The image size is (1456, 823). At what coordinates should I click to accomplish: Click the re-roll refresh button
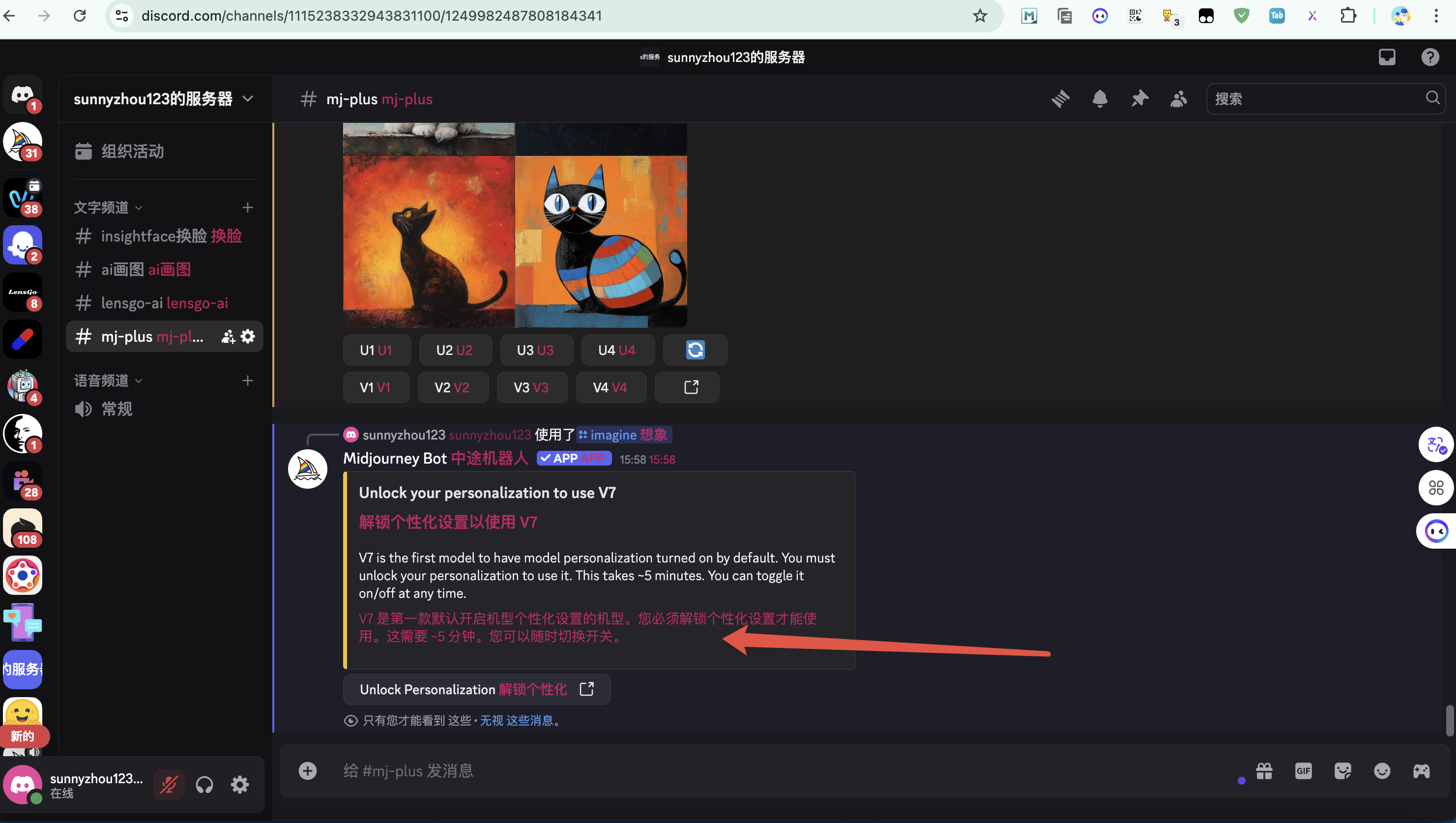(x=695, y=350)
